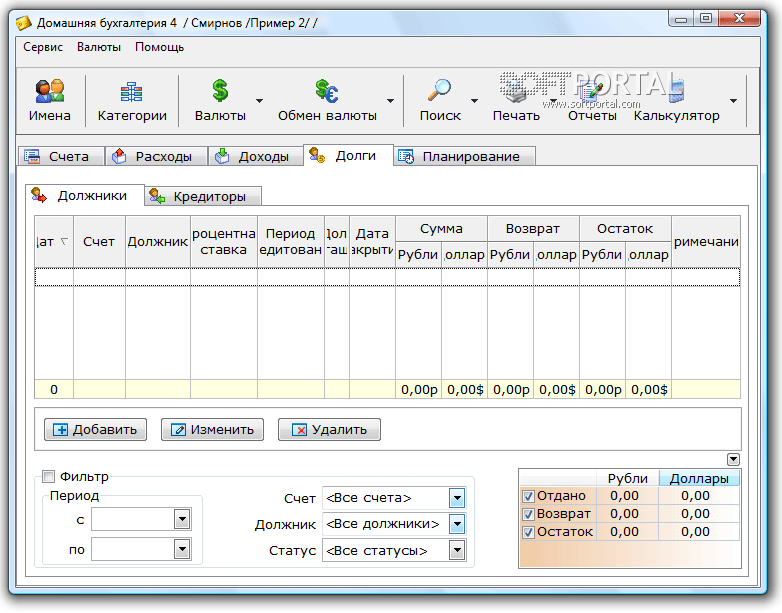Expand the Калькулятор dropdown arrow
Screen dimensions: 782x613
pyautogui.click(x=733, y=101)
